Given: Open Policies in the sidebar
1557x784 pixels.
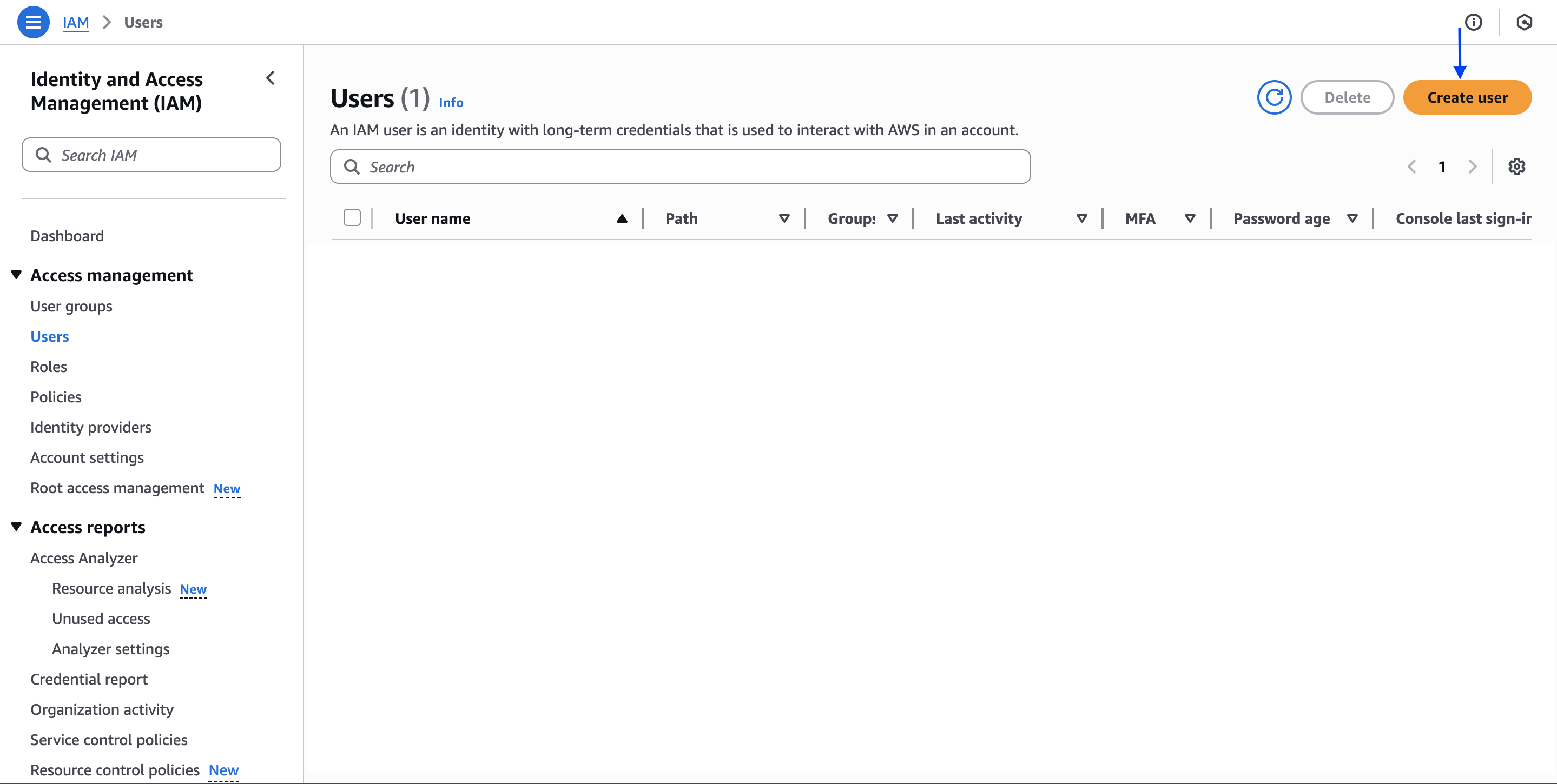Looking at the screenshot, I should coord(56,397).
